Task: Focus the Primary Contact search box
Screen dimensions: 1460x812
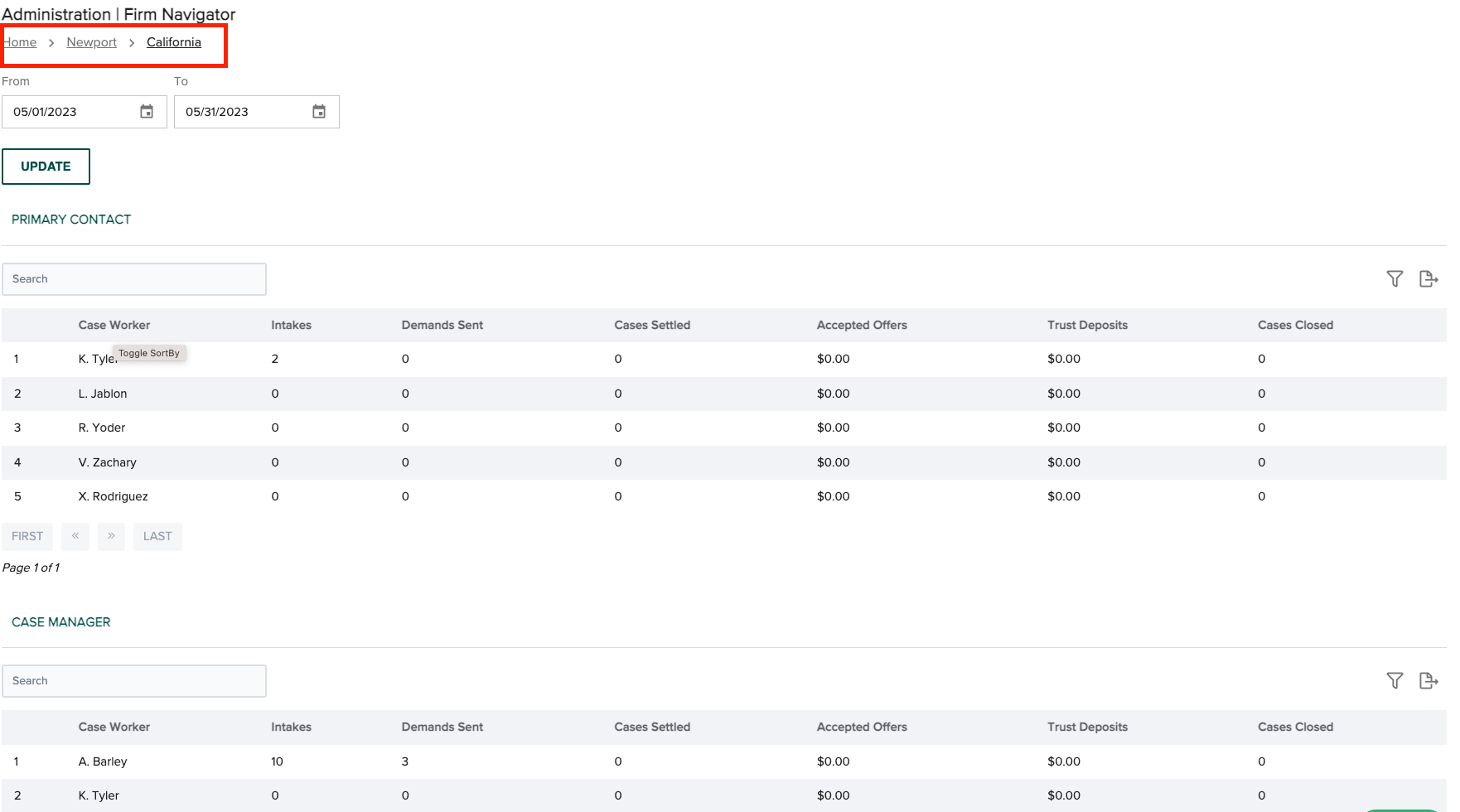Action: click(134, 279)
